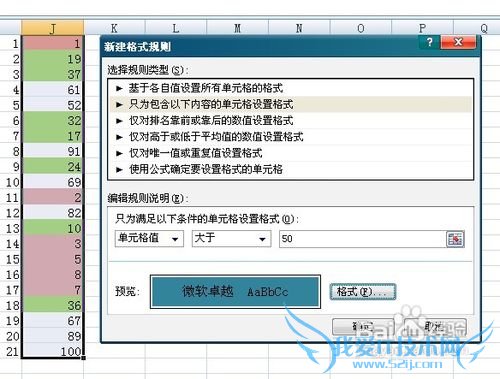Open the 大于 comparison dropdown
Image resolution: width=500 pixels, height=379 pixels.
(231, 239)
